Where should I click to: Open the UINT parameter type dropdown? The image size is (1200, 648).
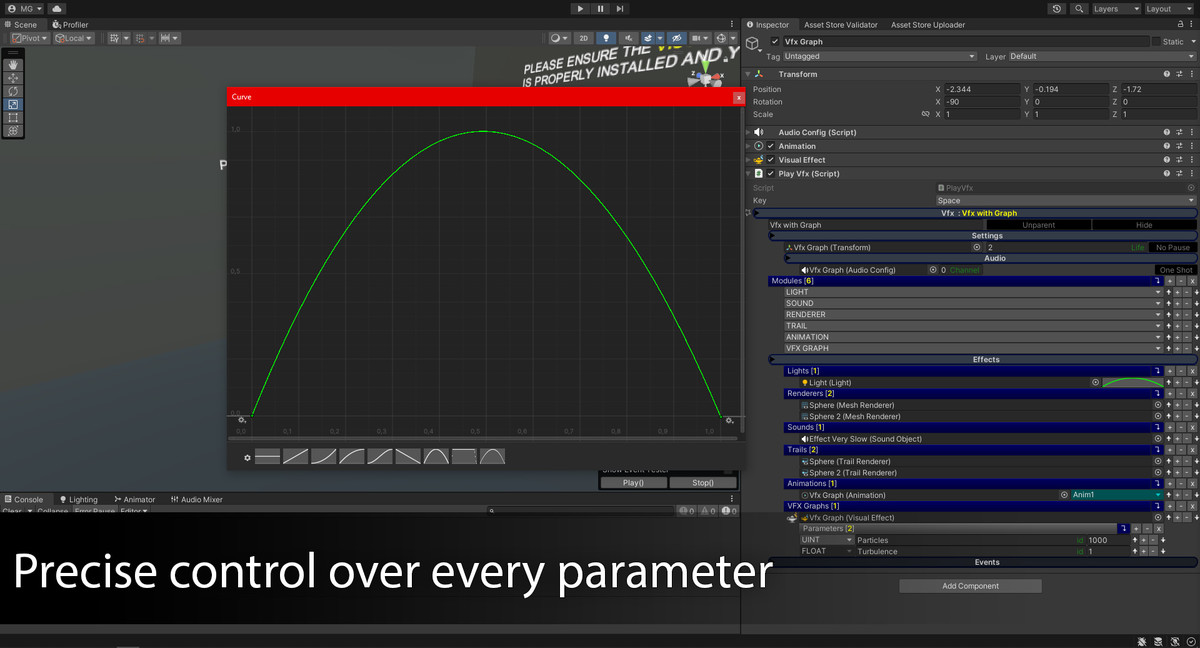(827, 540)
